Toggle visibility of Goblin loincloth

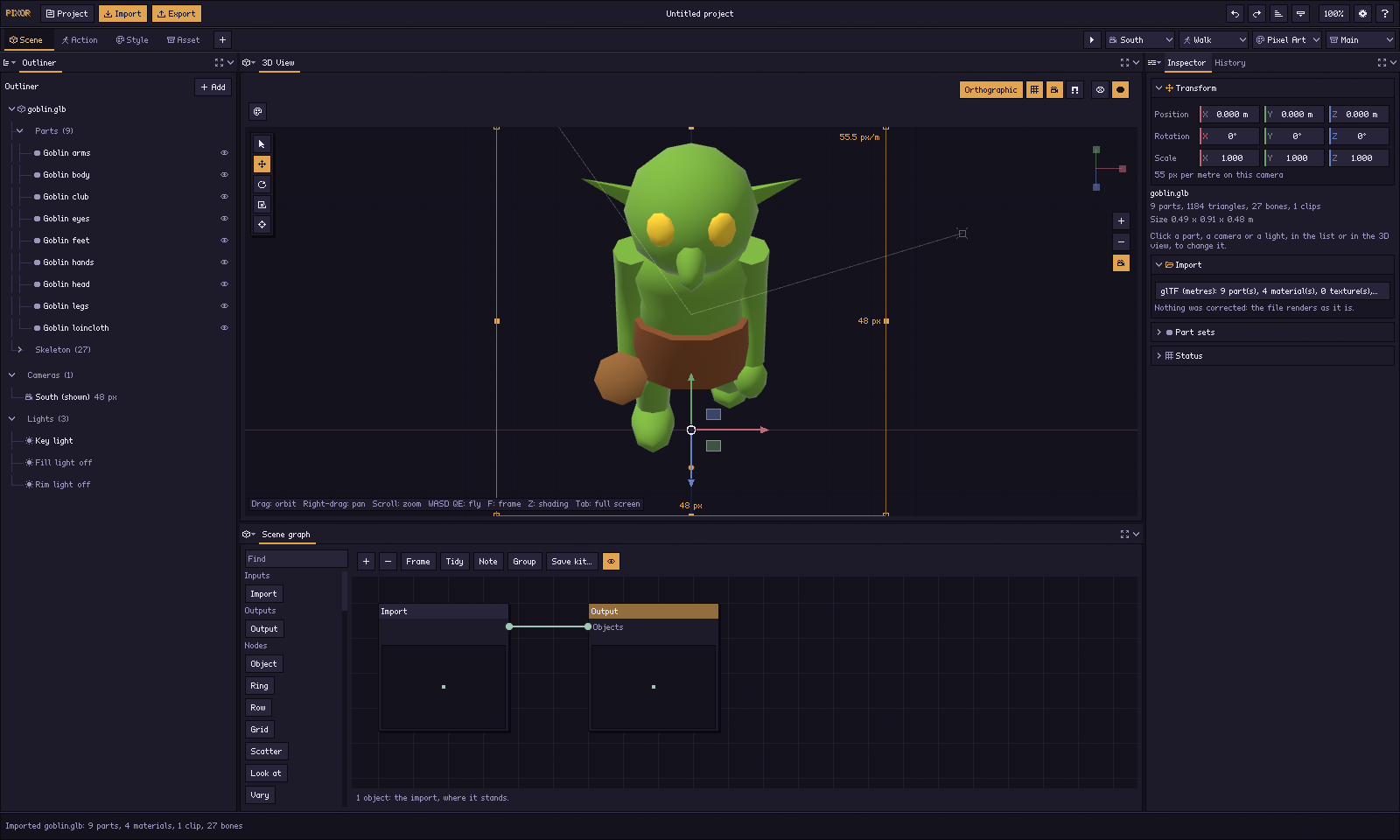pos(224,328)
